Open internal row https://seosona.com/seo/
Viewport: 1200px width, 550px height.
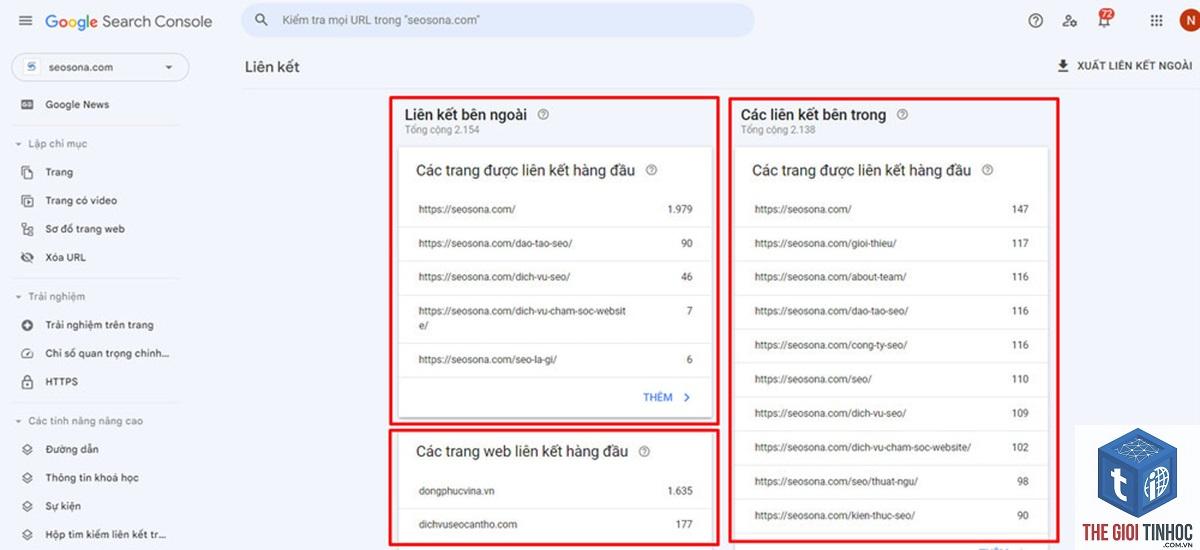tap(891, 380)
